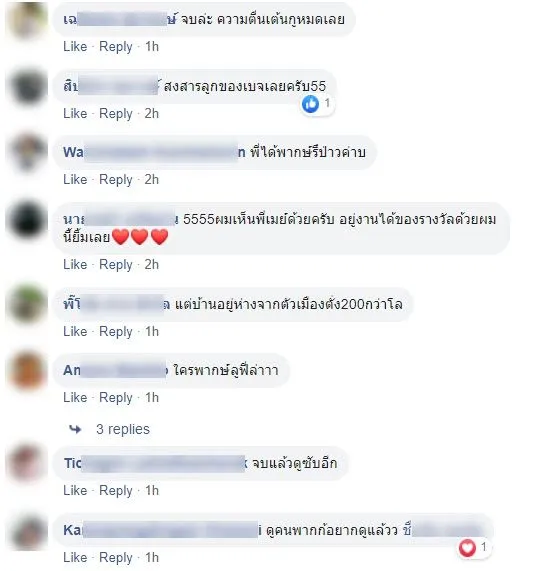The image size is (545, 571).
Task: Like the comment พี่ได้พากษ์รีป่าวค่าบ
Action: (75, 180)
